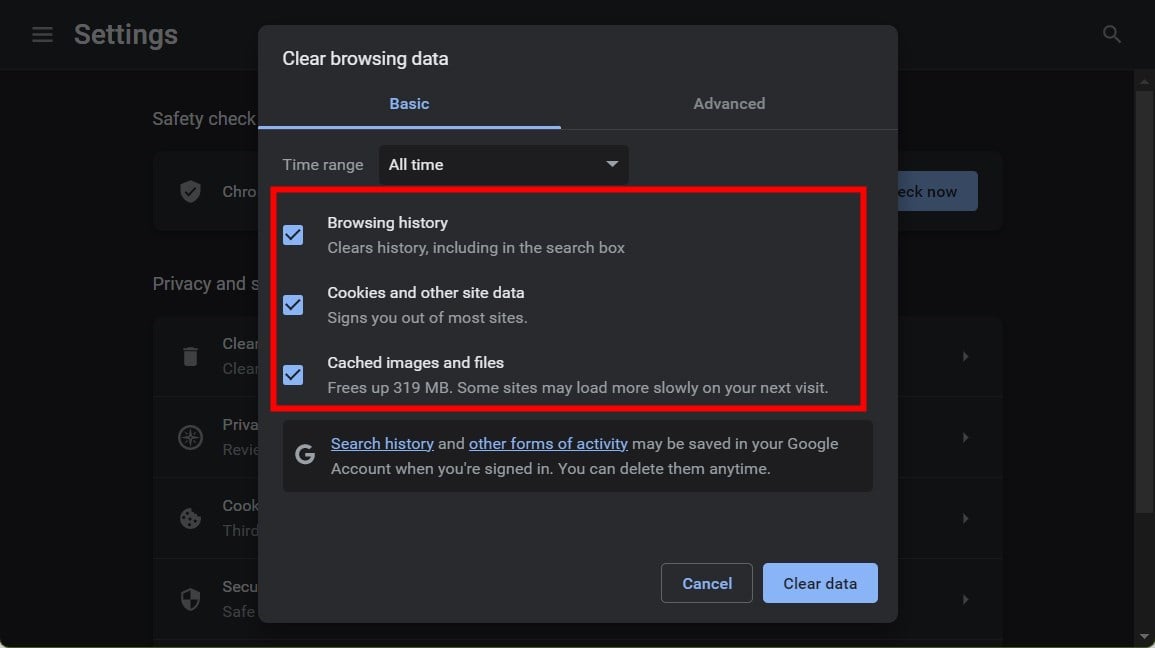Open the Settings hamburger menu
Screen dimensions: 1155x648
42,35
